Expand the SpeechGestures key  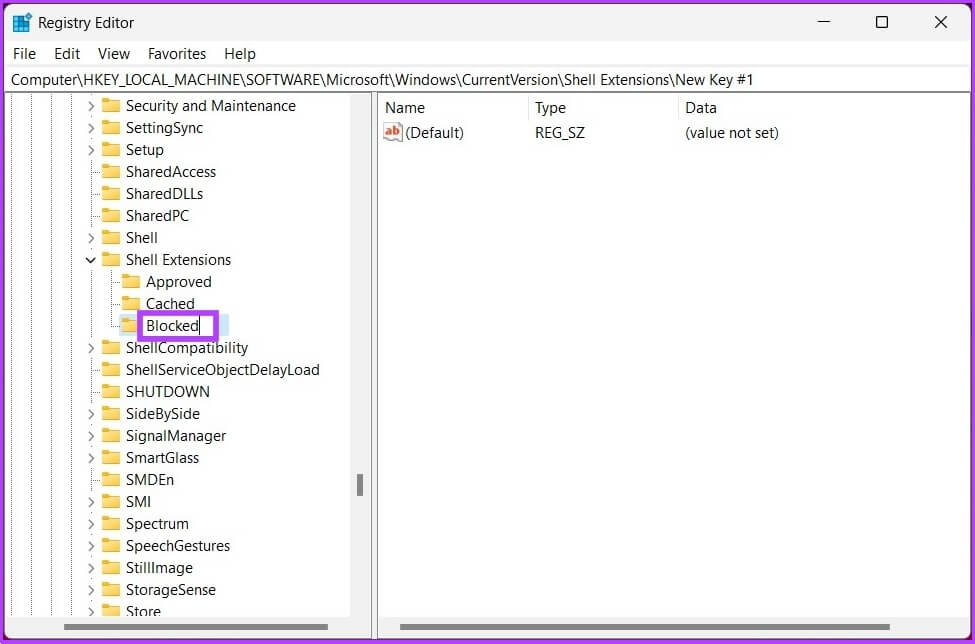pos(91,546)
